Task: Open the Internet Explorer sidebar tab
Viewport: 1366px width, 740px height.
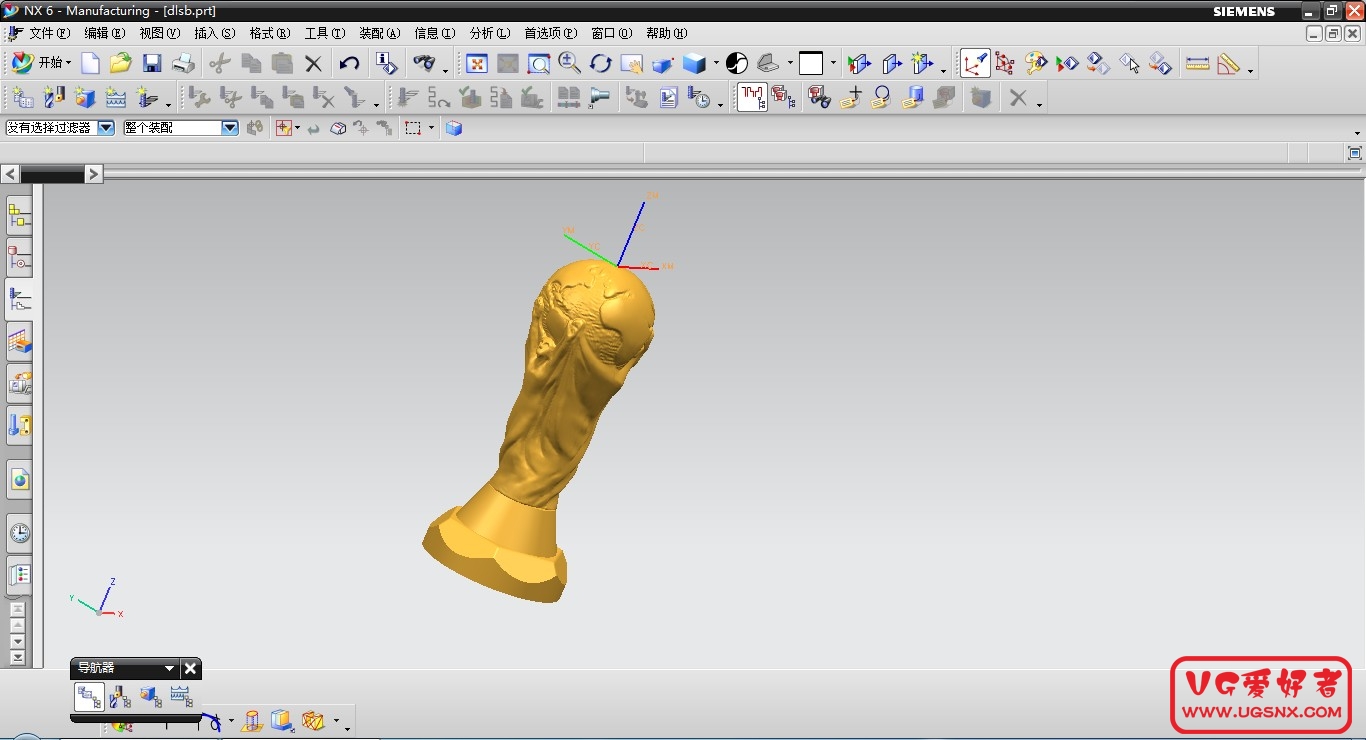Action: pyautogui.click(x=19, y=480)
